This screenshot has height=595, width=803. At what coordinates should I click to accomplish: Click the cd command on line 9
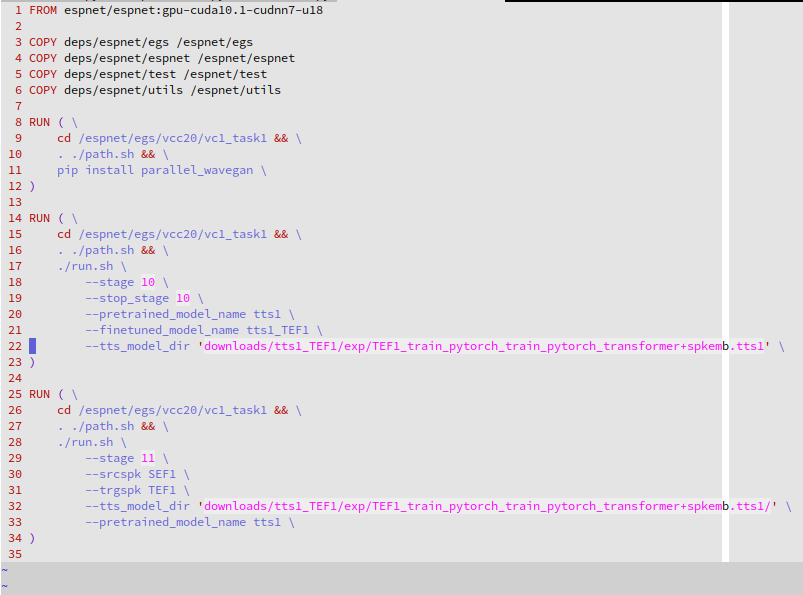coord(64,138)
